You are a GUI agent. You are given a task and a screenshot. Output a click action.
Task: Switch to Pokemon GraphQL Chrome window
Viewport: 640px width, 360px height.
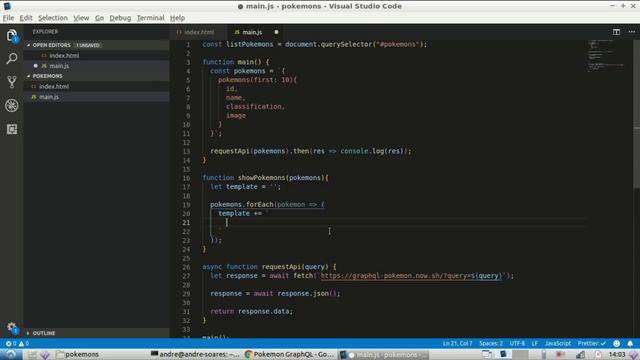pyautogui.click(x=289, y=354)
